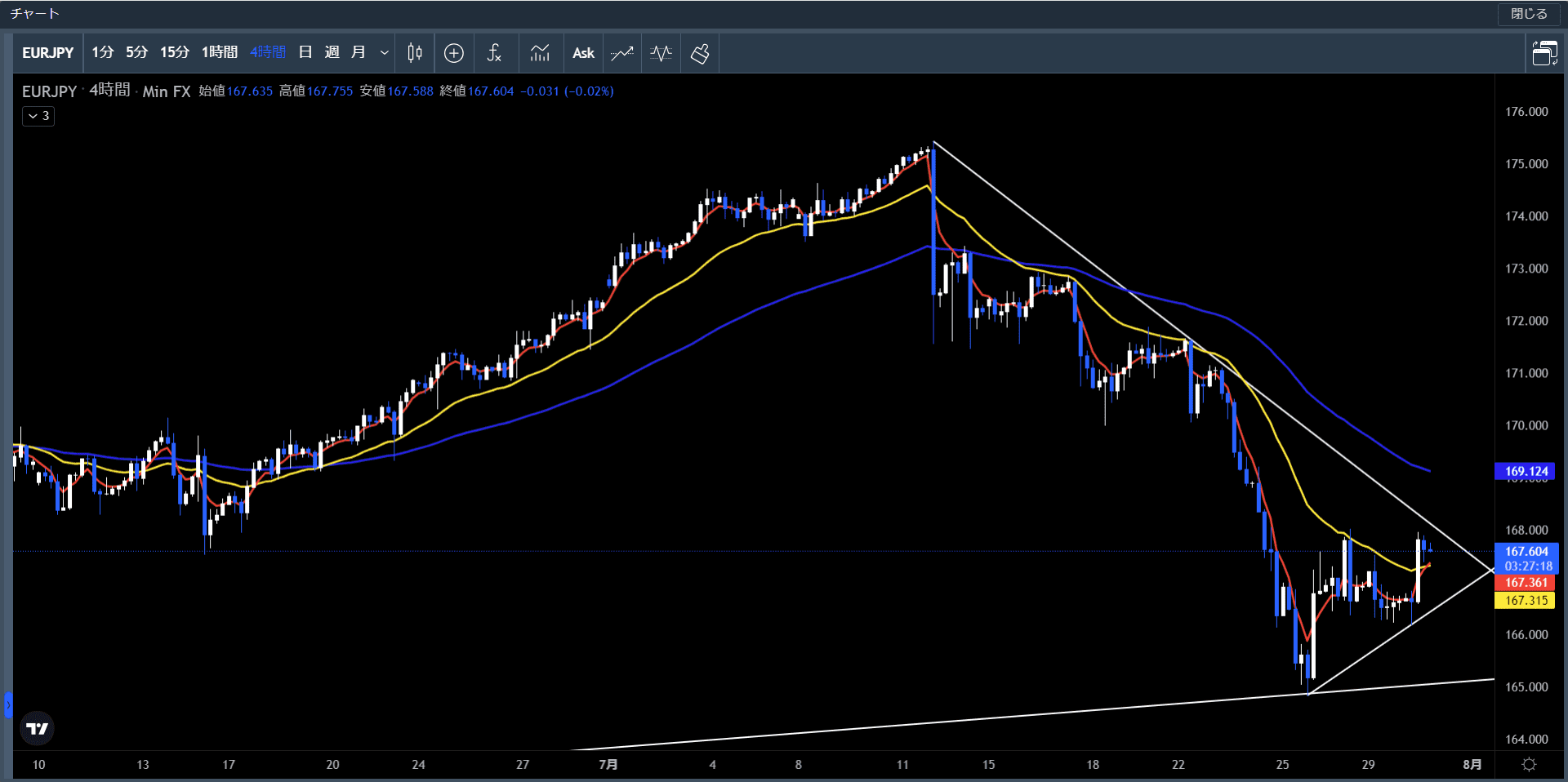Switch to the 15分 timeframe
The height and width of the screenshot is (782, 1568).
(174, 52)
